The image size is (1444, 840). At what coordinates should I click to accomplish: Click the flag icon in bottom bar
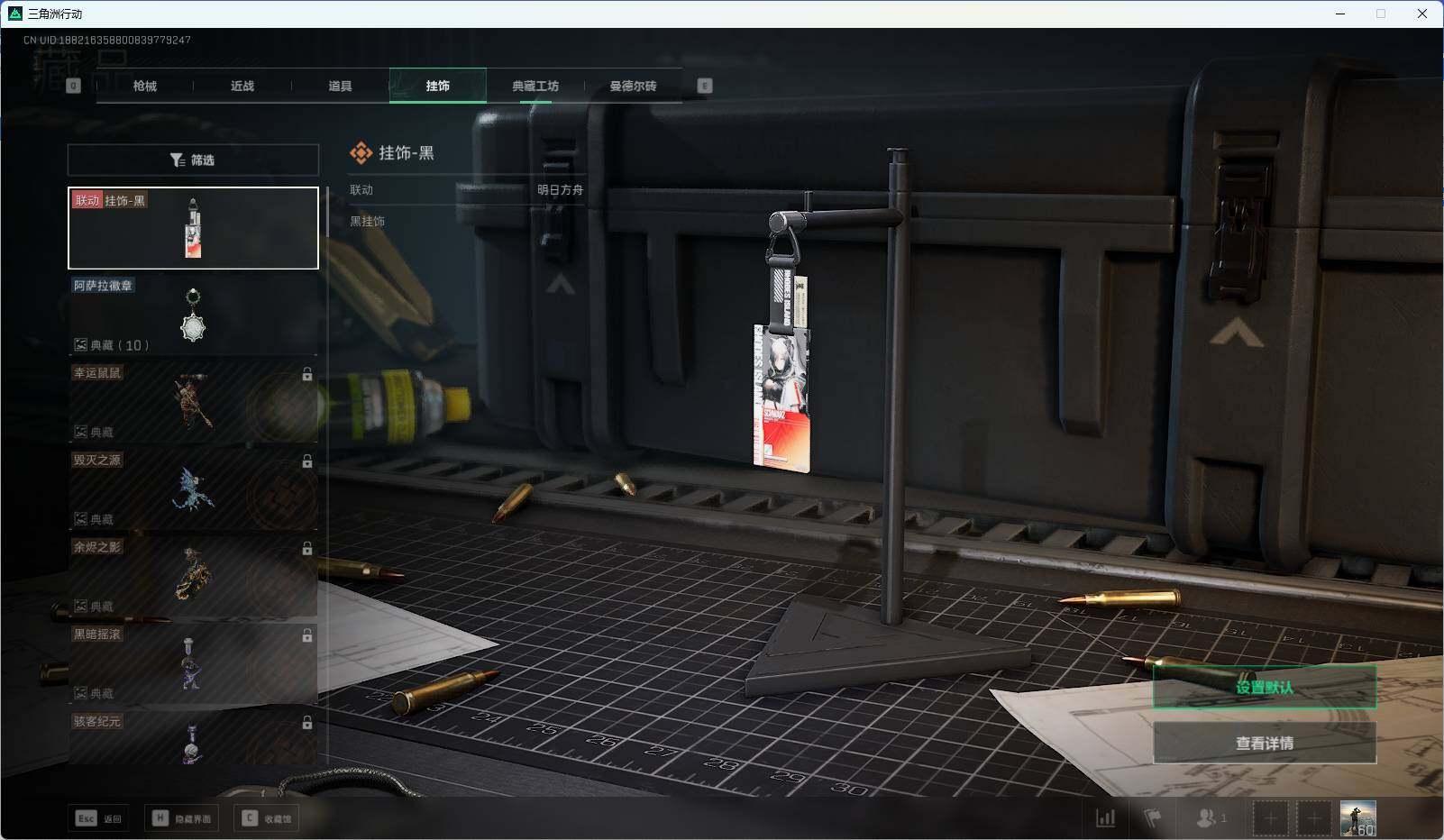pyautogui.click(x=1153, y=818)
